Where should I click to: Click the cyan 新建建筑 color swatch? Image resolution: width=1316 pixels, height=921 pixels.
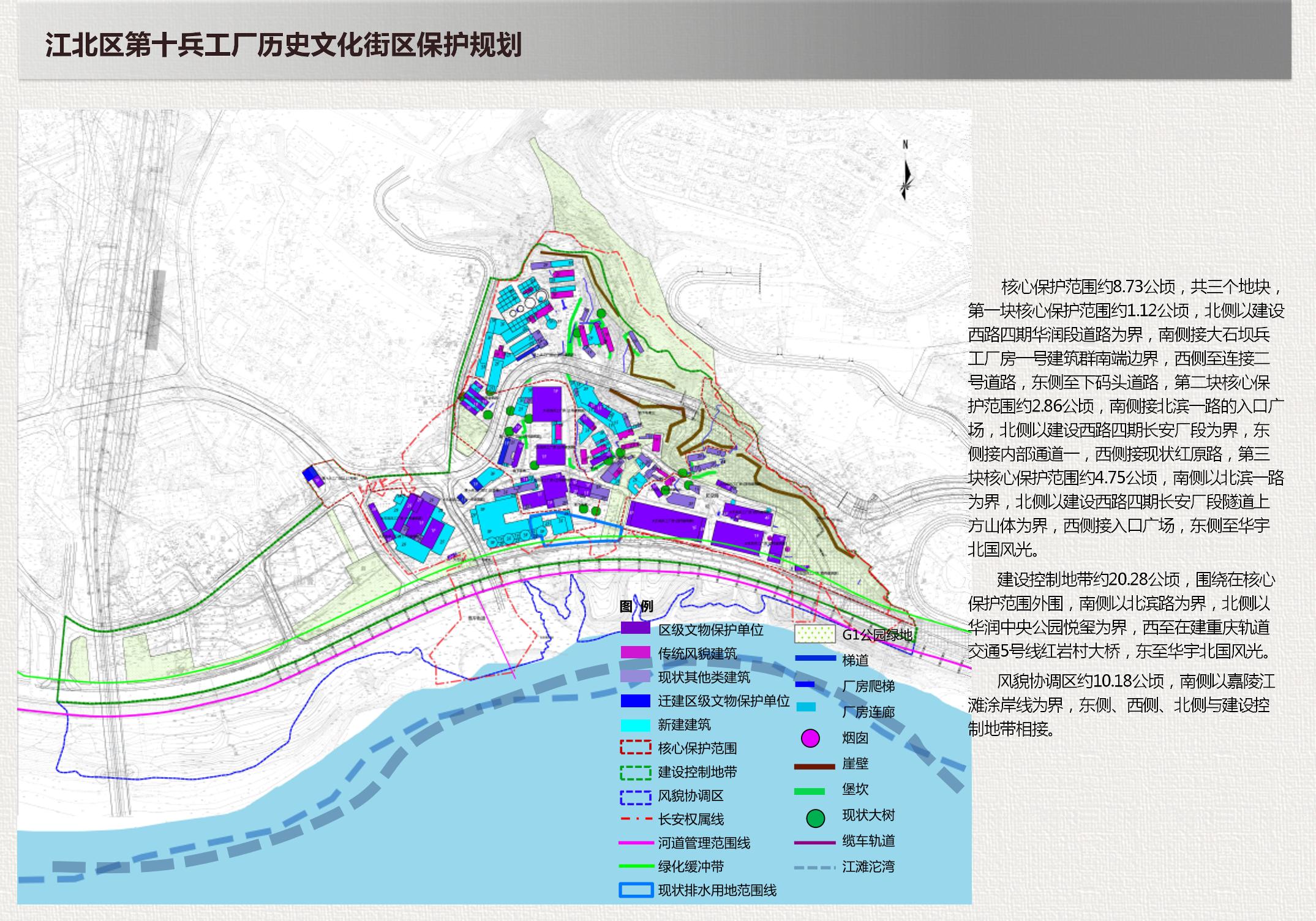(635, 725)
